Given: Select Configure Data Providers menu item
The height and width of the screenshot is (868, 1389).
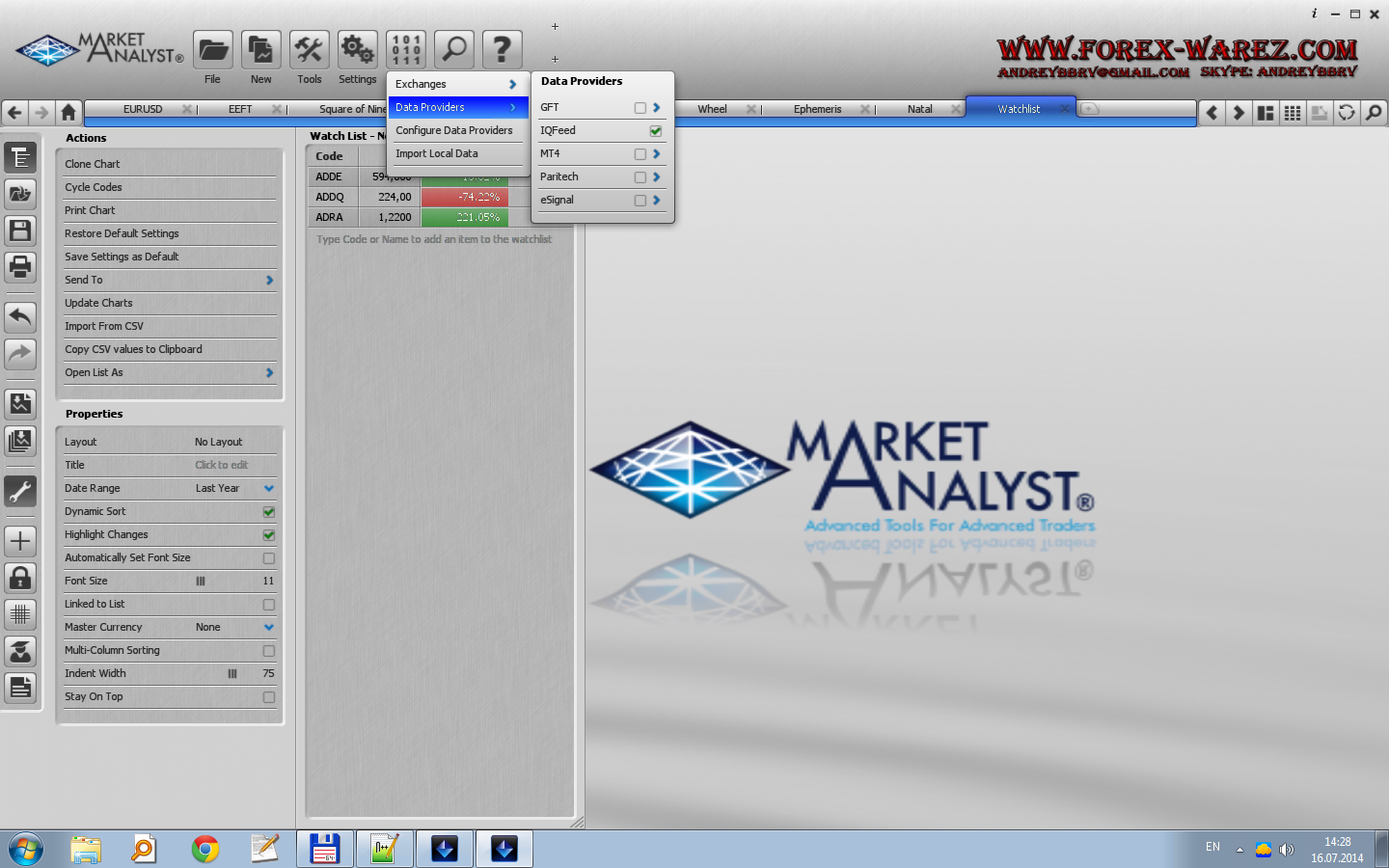Looking at the screenshot, I should 453,130.
